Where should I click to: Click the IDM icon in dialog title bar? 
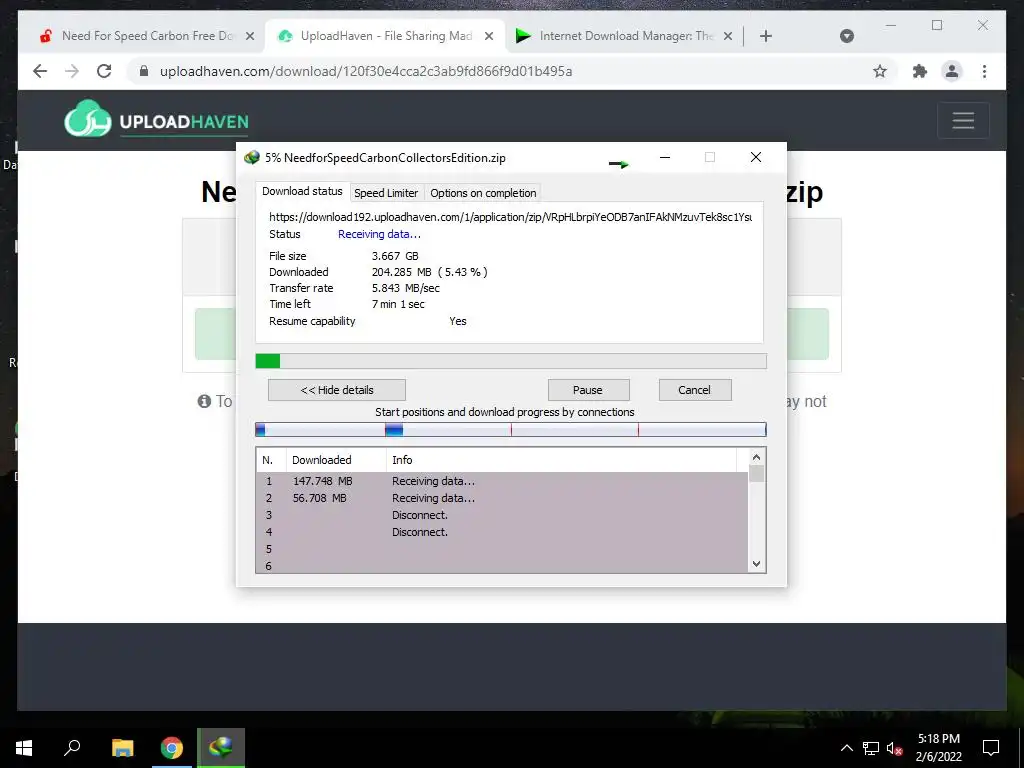pos(251,157)
